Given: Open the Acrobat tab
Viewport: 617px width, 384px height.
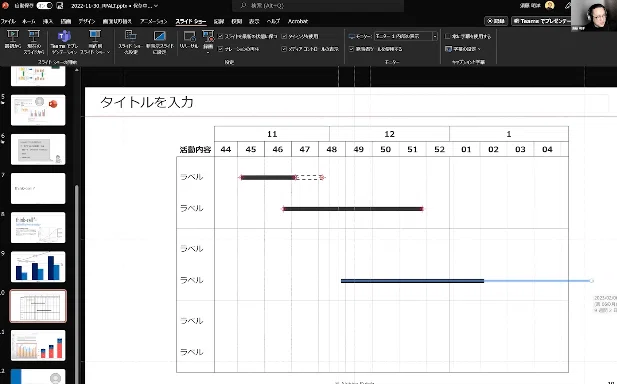Looking at the screenshot, I should [x=297, y=21].
